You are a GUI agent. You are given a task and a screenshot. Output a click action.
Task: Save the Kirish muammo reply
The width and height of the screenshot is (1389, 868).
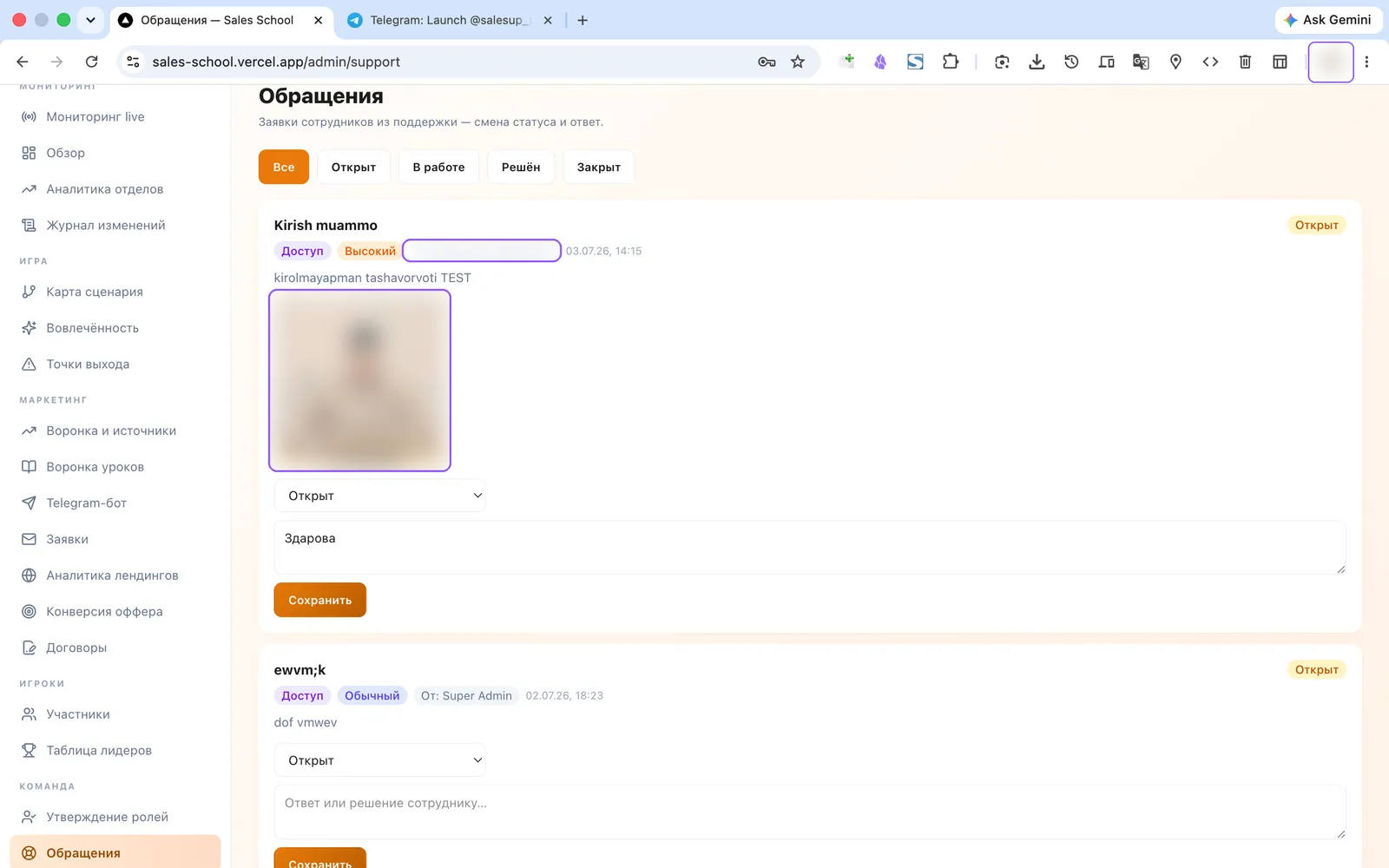[x=320, y=600]
